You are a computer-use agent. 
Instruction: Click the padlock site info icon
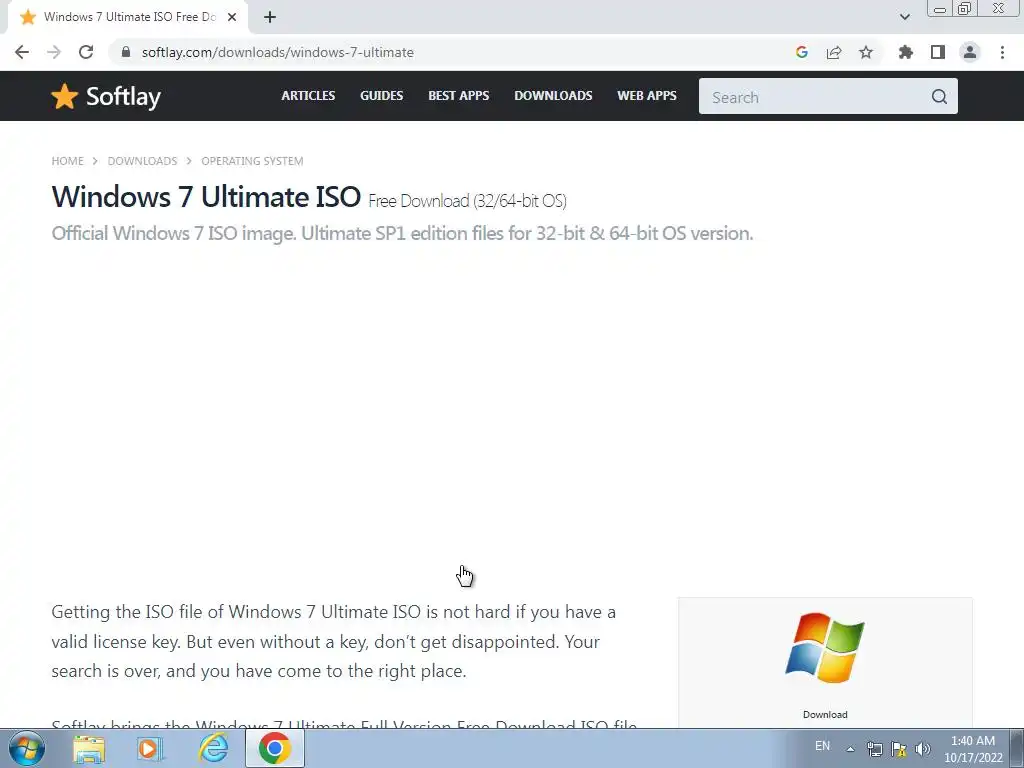[126, 52]
